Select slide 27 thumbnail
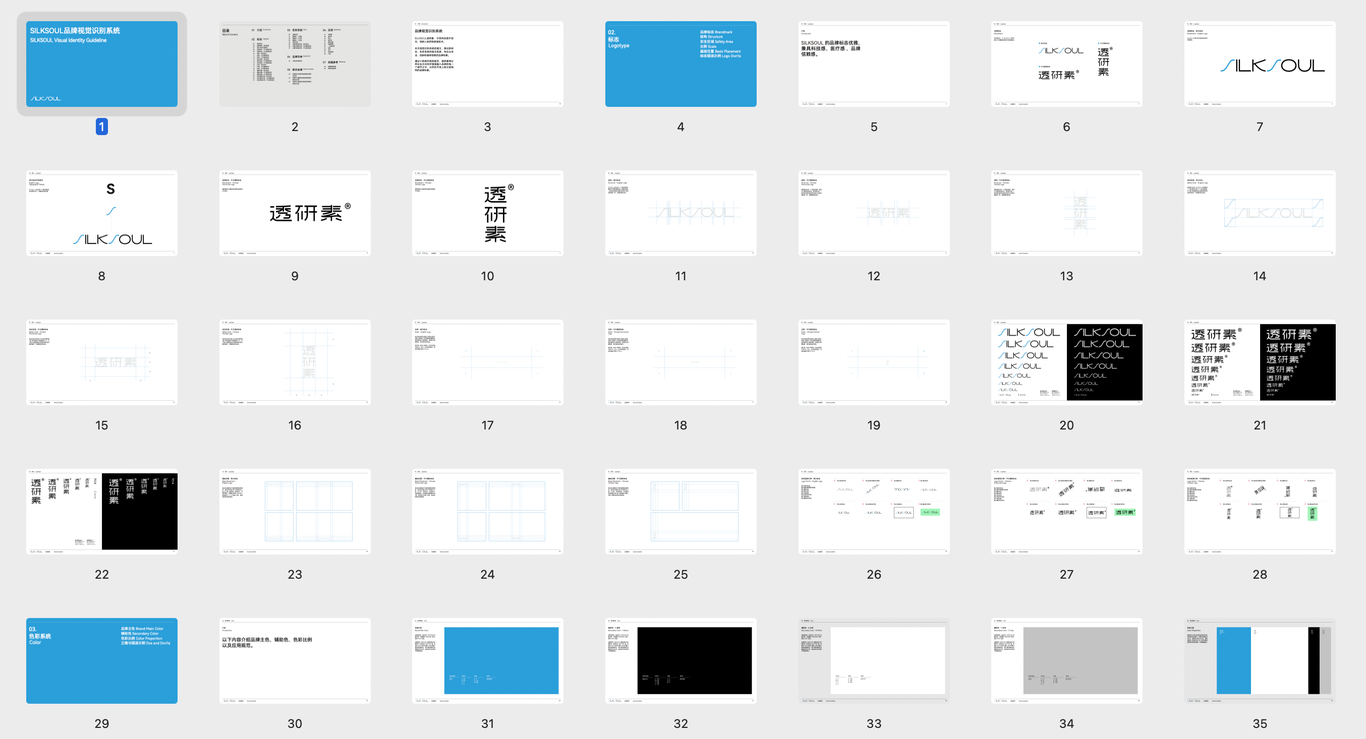This screenshot has width=1366, height=739. 1067,511
